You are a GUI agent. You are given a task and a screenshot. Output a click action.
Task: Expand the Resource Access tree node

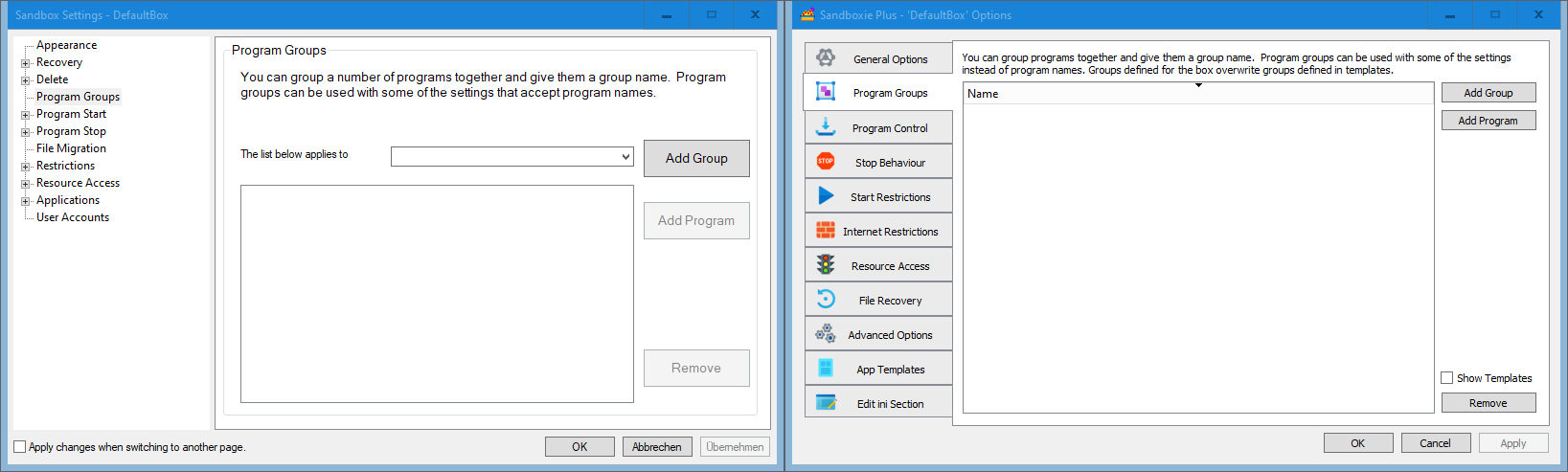point(26,184)
